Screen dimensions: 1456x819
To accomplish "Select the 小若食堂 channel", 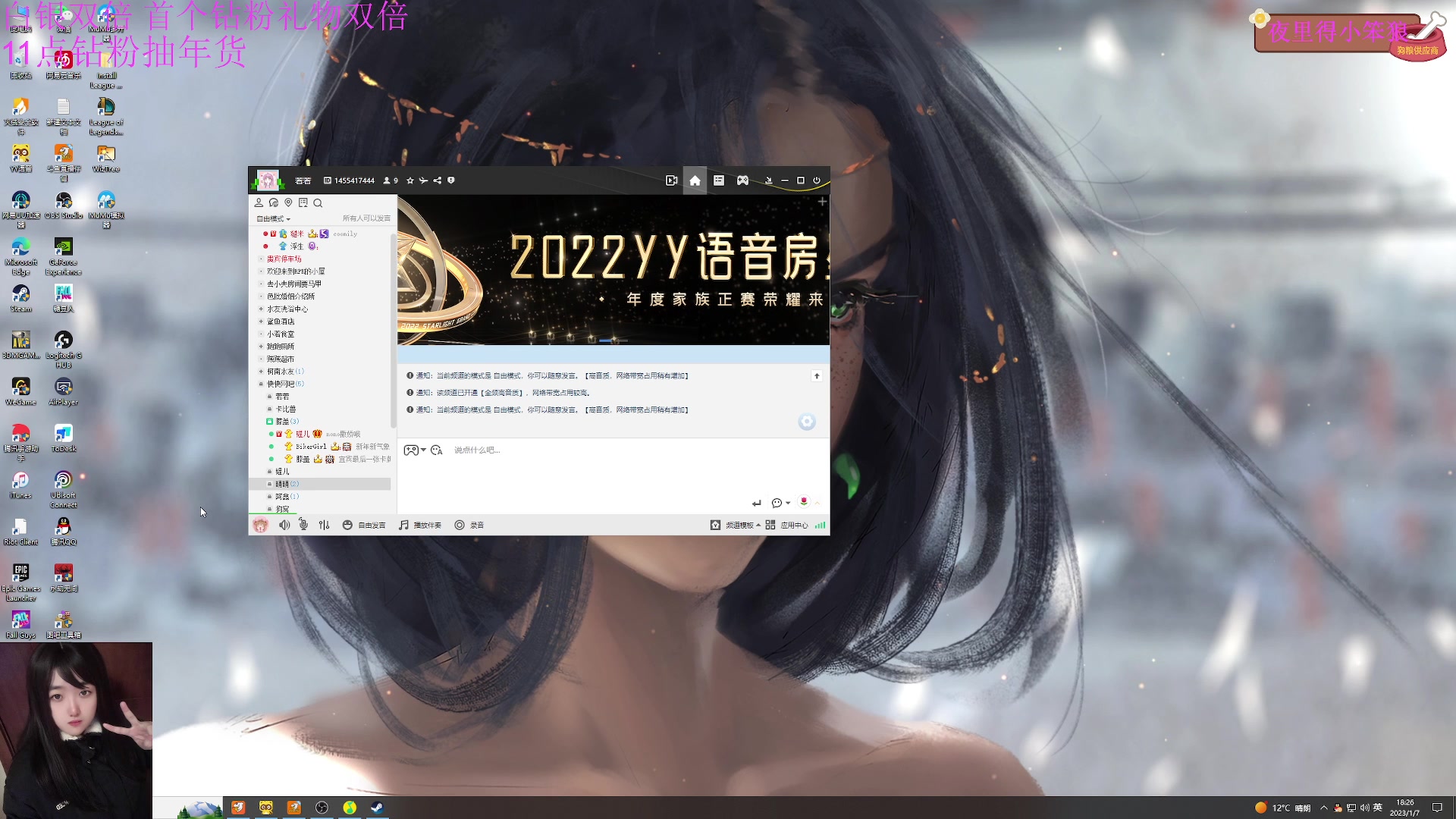I will click(281, 334).
